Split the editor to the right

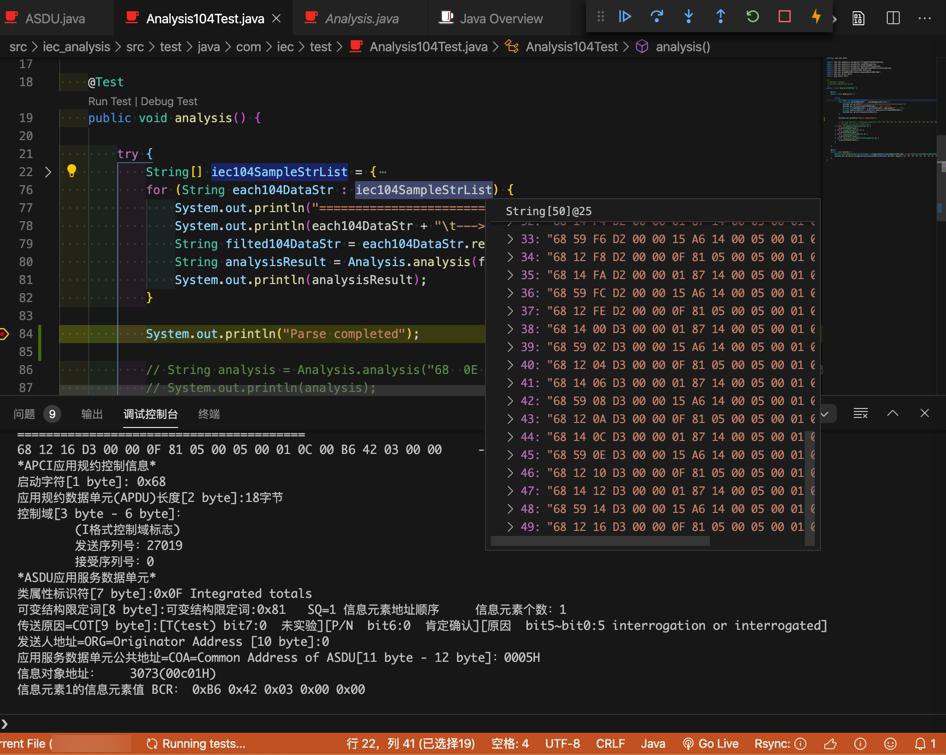click(893, 18)
